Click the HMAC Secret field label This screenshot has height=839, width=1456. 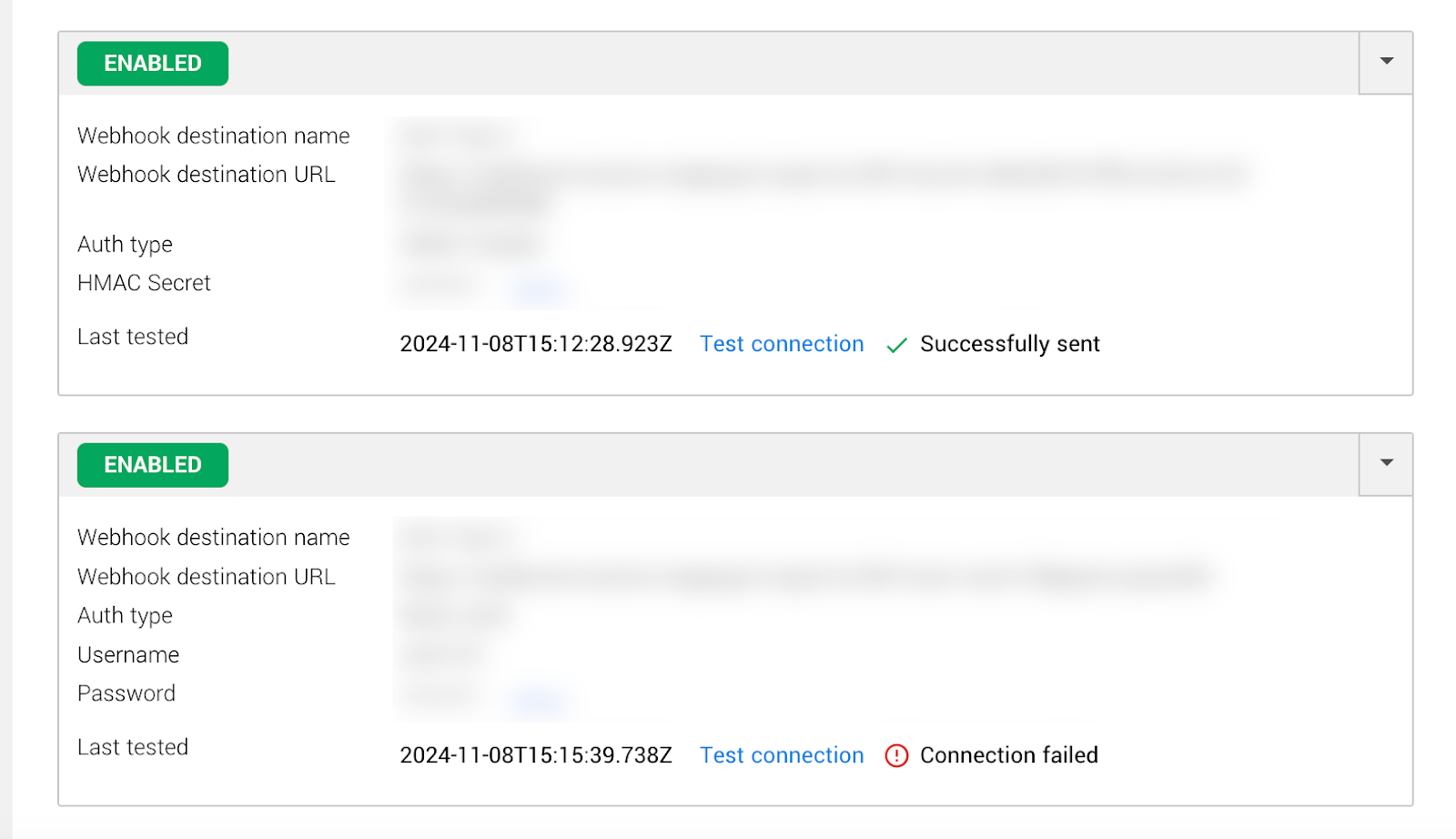click(x=144, y=283)
